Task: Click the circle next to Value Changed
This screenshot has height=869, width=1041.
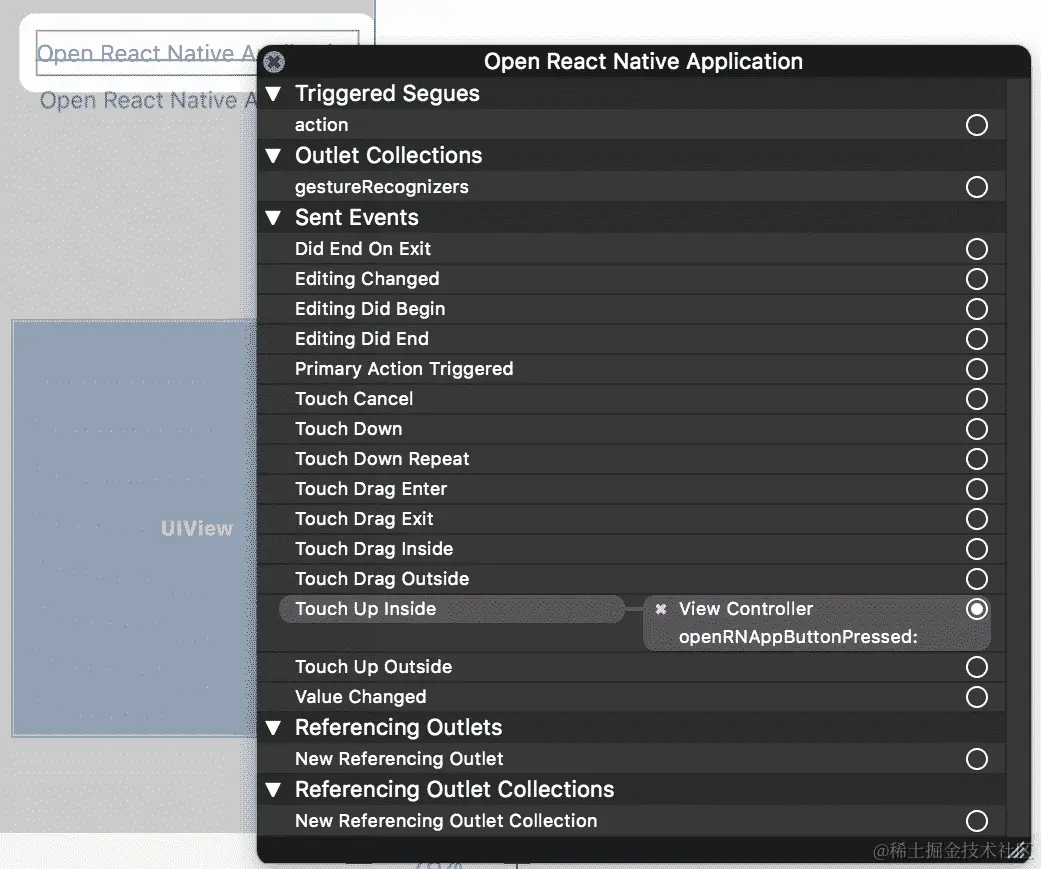Action: coord(977,697)
